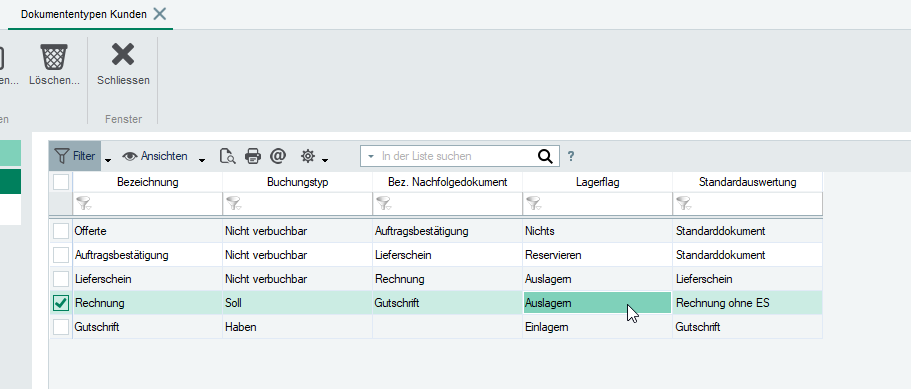Click the Buchungstyp column filter funnel
The width and height of the screenshot is (911, 389).
[234, 203]
